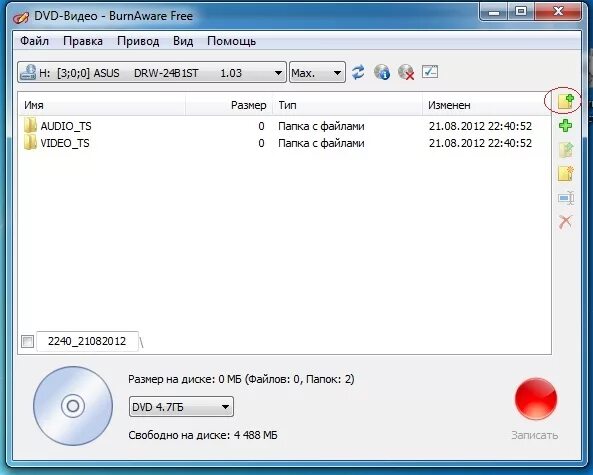Screen dimensions: 593x475
Task: Click the refresh drives icon
Action: 358,72
